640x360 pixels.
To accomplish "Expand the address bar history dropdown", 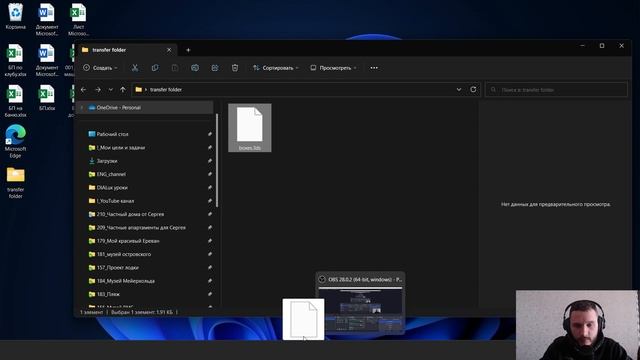I will (459, 89).
